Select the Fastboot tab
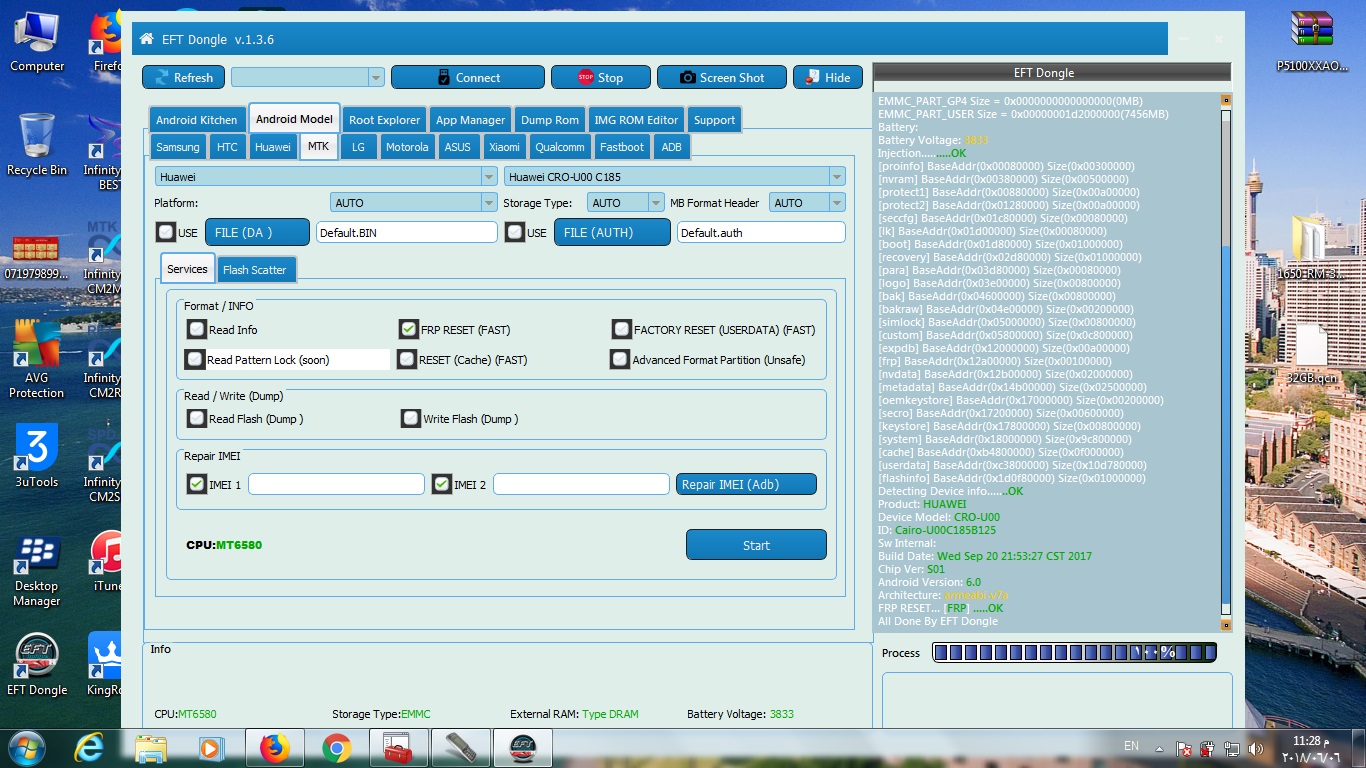Image resolution: width=1366 pixels, height=768 pixels. (x=622, y=146)
